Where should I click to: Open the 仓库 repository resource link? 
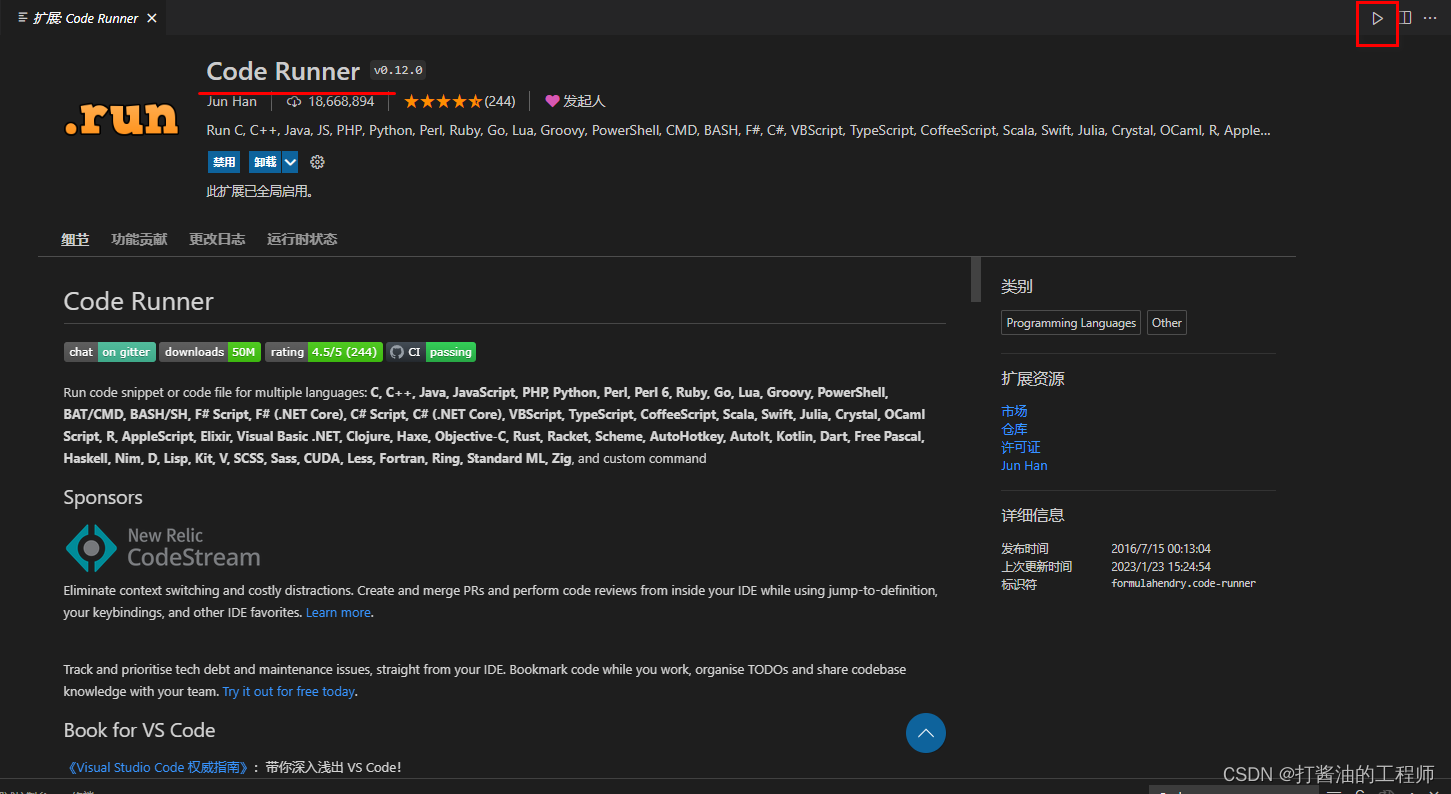[1014, 429]
